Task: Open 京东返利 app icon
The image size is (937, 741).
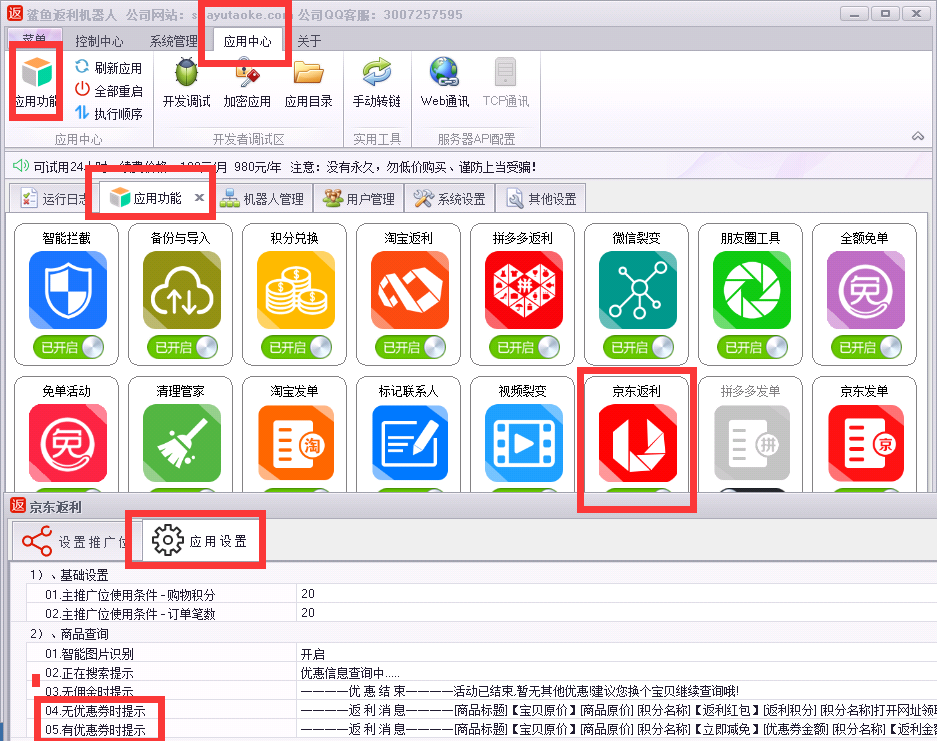Action: (638, 443)
